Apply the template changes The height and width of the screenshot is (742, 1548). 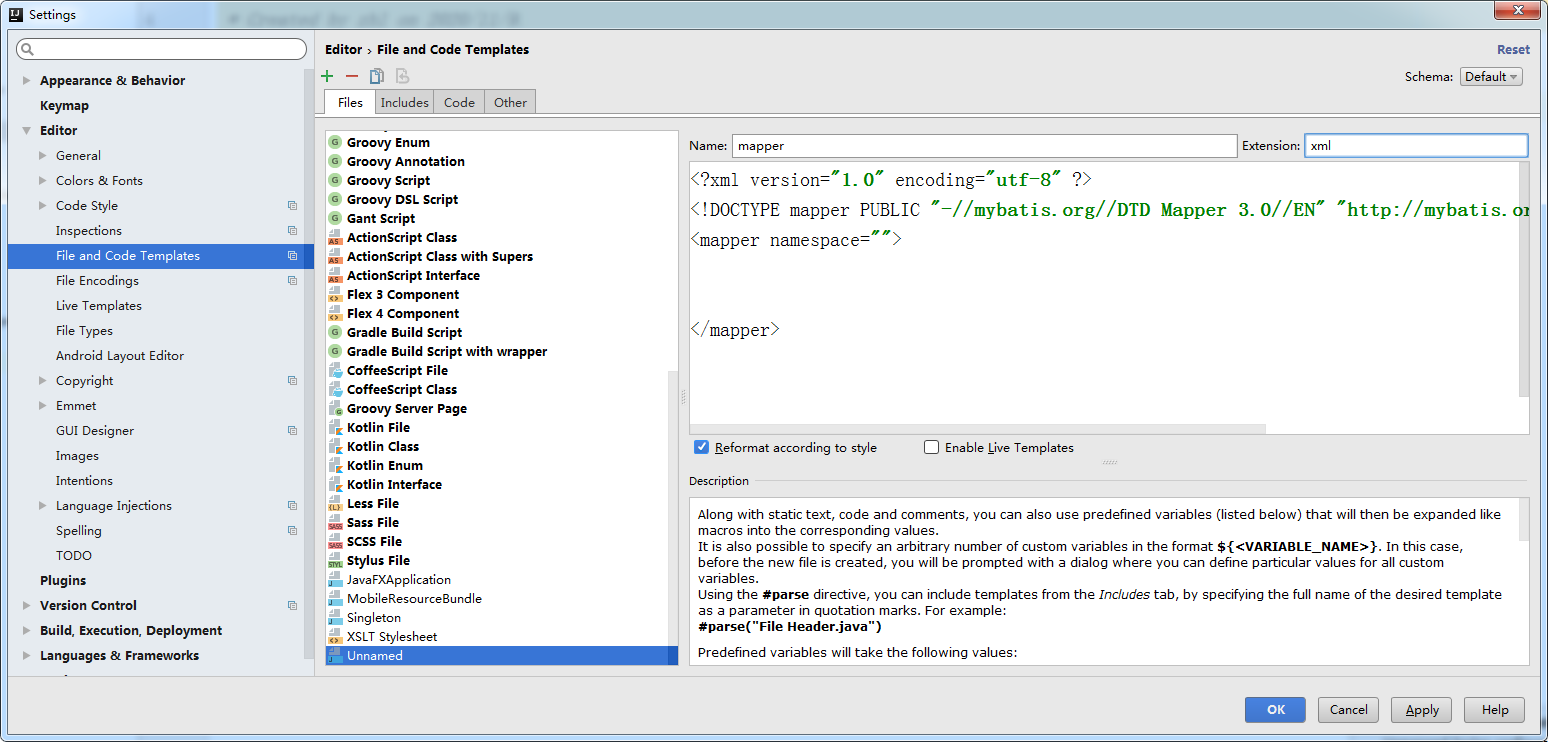point(1421,709)
